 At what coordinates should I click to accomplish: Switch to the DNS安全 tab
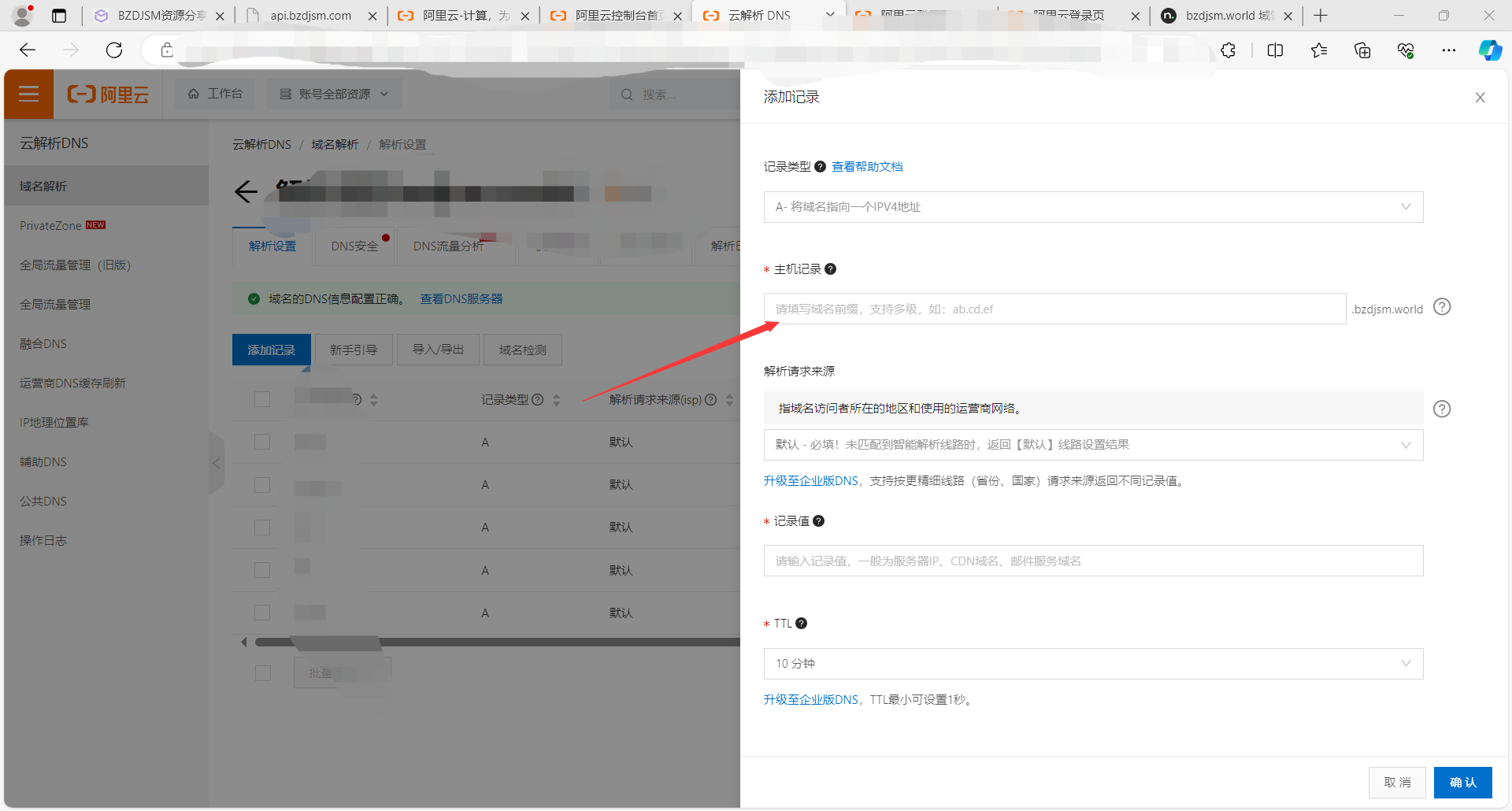pyautogui.click(x=354, y=246)
